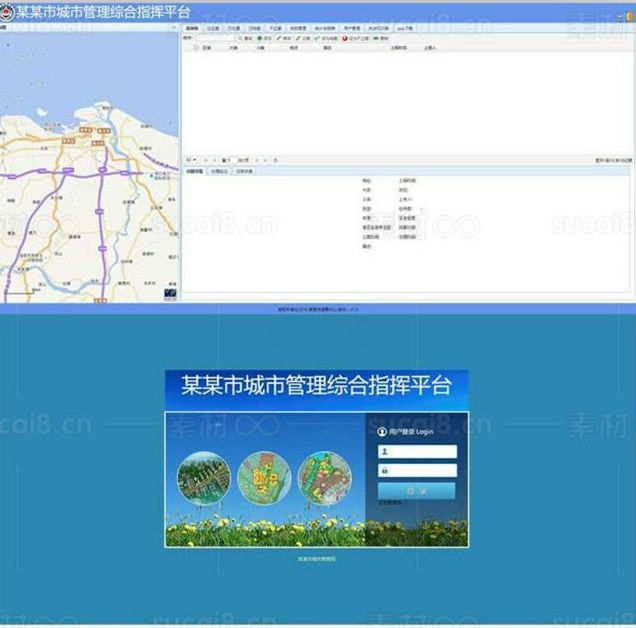Click the blue login button
636x628 pixels.
417,491
